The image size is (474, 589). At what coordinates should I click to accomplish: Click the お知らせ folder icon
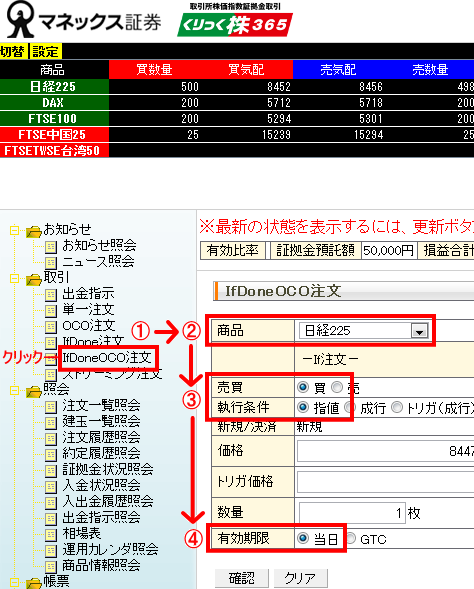point(33,231)
